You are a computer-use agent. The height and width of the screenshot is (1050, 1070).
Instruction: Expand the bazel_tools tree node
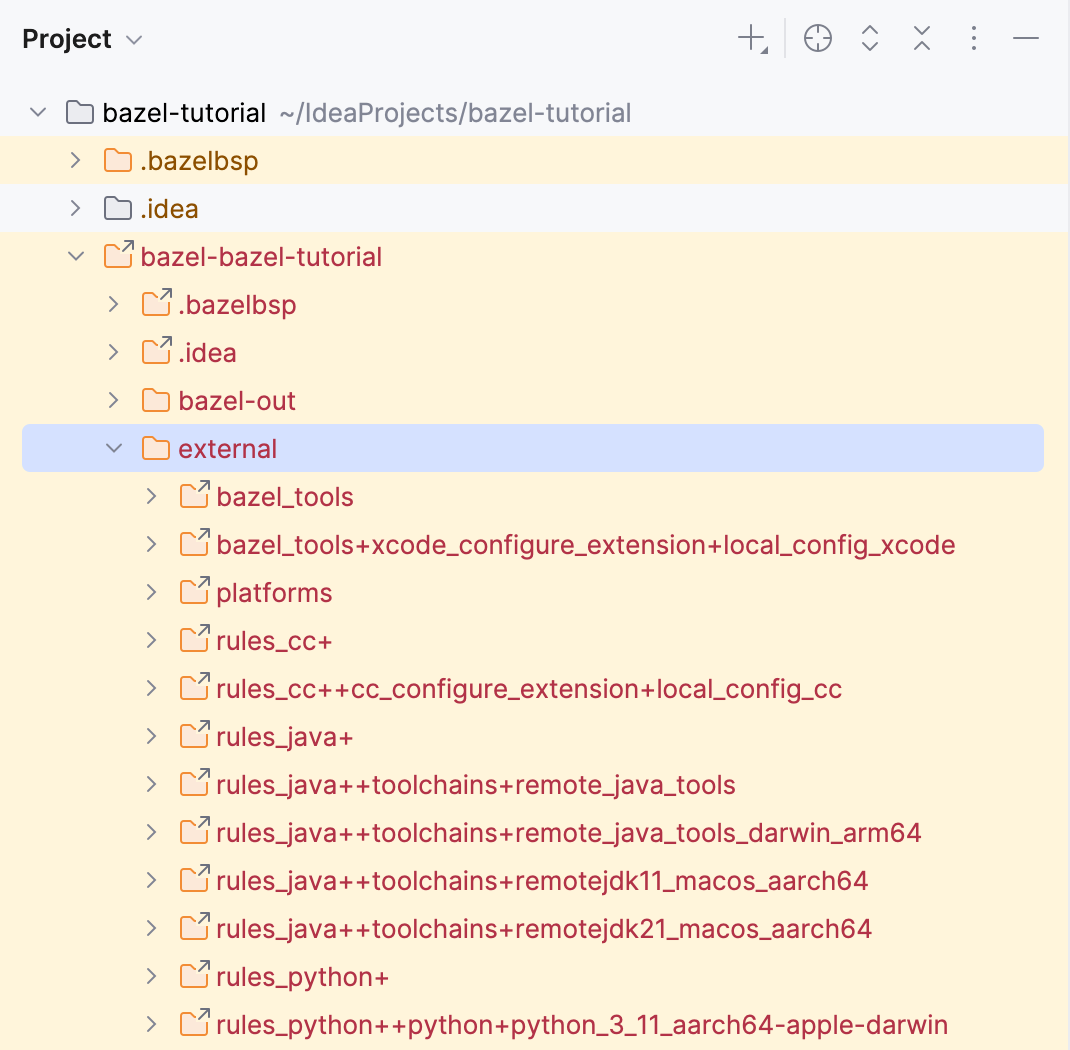pos(151,496)
